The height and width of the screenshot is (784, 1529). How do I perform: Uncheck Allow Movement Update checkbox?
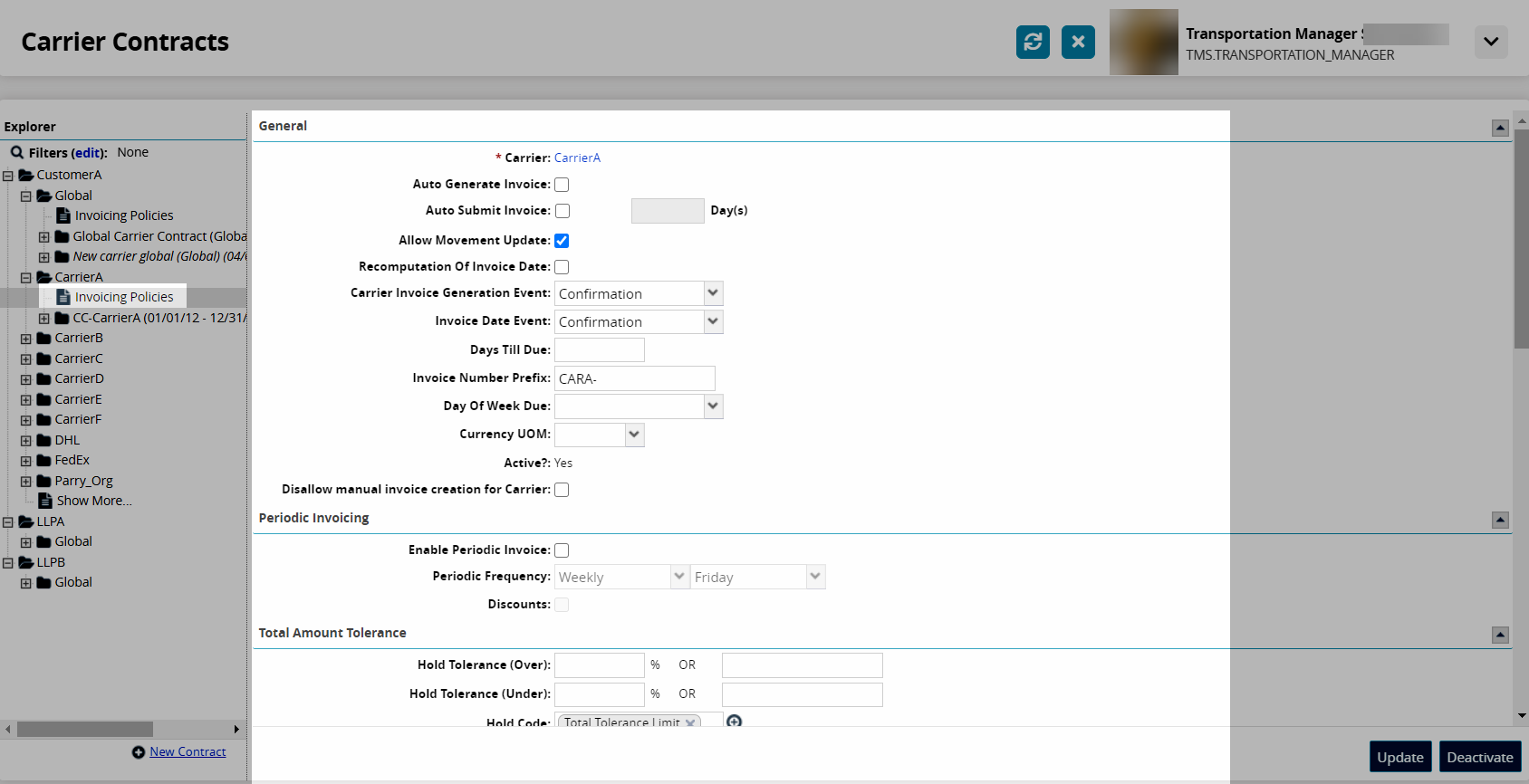point(562,241)
